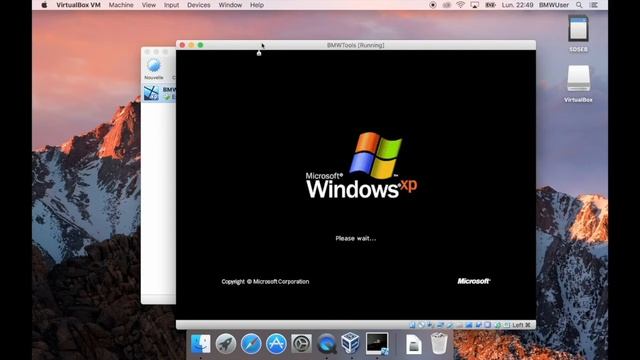The image size is (640, 360).
Task: Open the Window menu
Action: click(230, 5)
